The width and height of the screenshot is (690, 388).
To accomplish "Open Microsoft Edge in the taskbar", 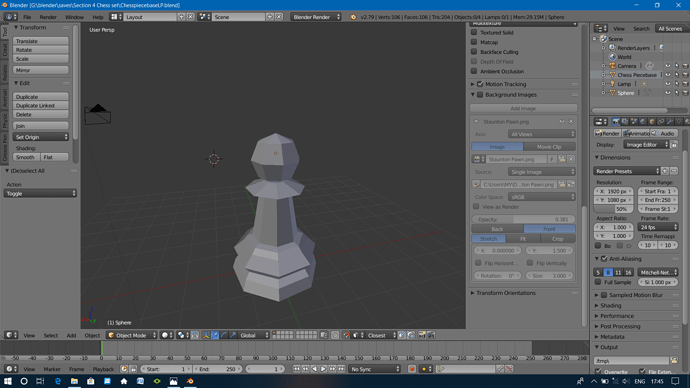I will (57, 381).
